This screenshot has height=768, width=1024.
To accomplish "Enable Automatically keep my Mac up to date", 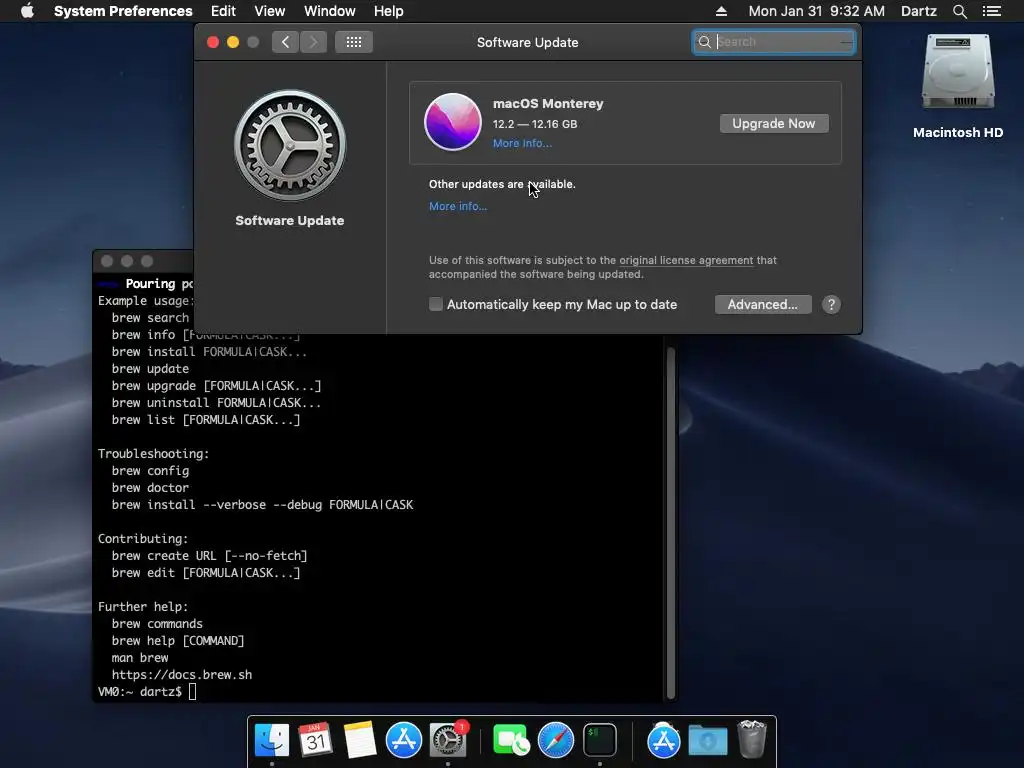I will 436,304.
